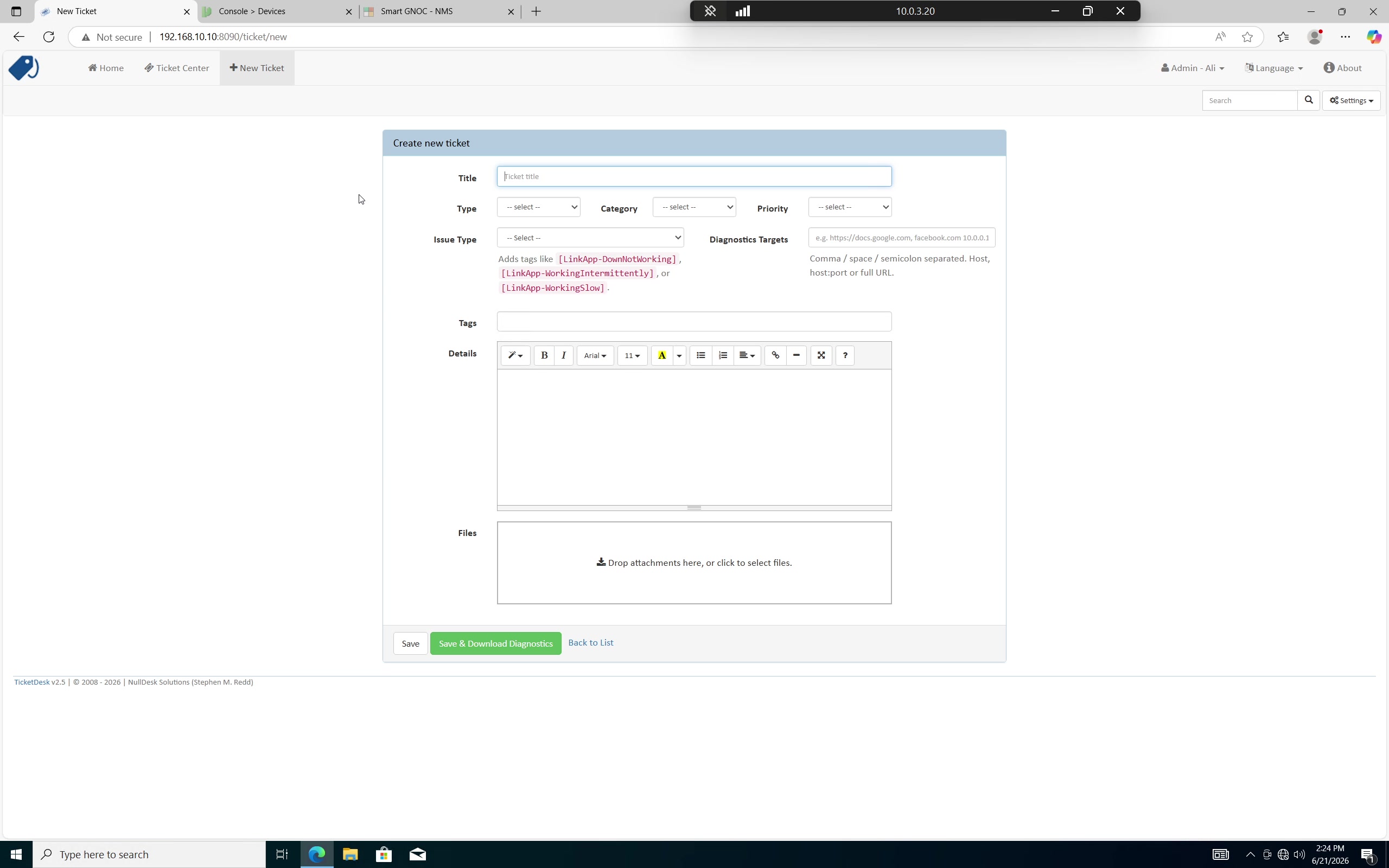Screen dimensions: 1389x868
Task: Open the Priority select dropdown
Action: [850, 207]
